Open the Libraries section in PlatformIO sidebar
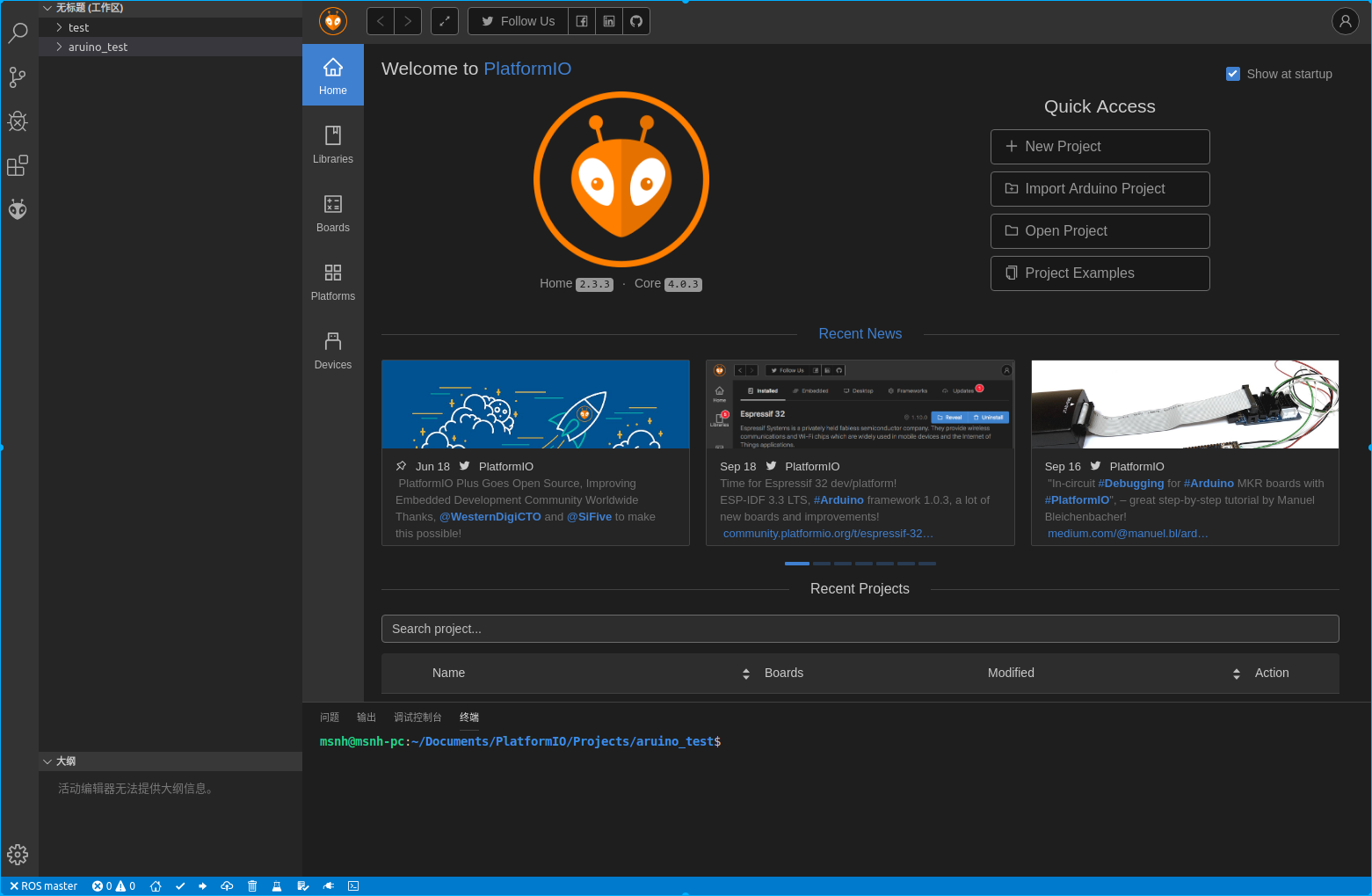The height and width of the screenshot is (896, 1372). pyautogui.click(x=332, y=143)
